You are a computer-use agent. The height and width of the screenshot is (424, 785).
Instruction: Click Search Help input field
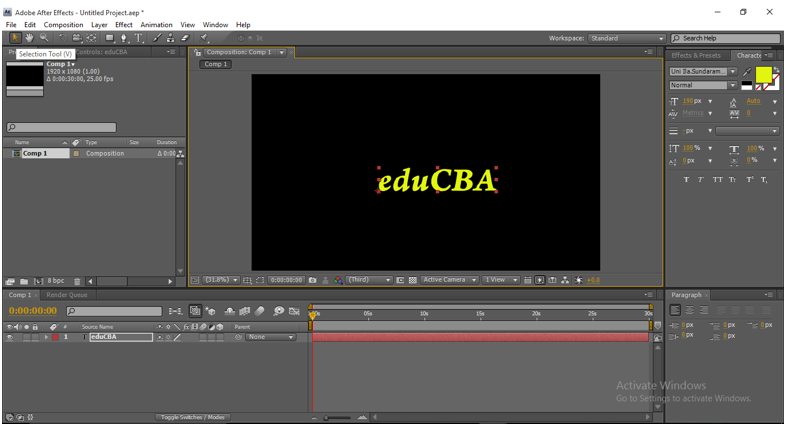click(726, 39)
